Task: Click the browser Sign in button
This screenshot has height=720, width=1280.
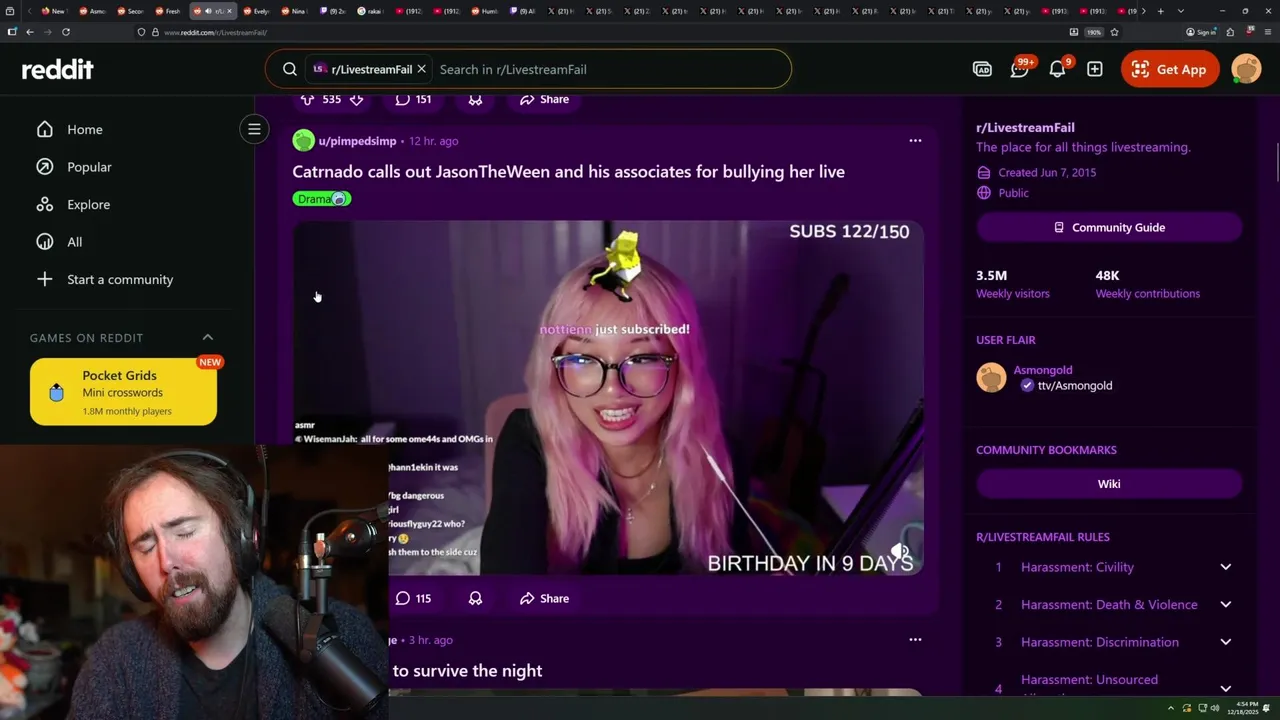Action: [x=1200, y=32]
